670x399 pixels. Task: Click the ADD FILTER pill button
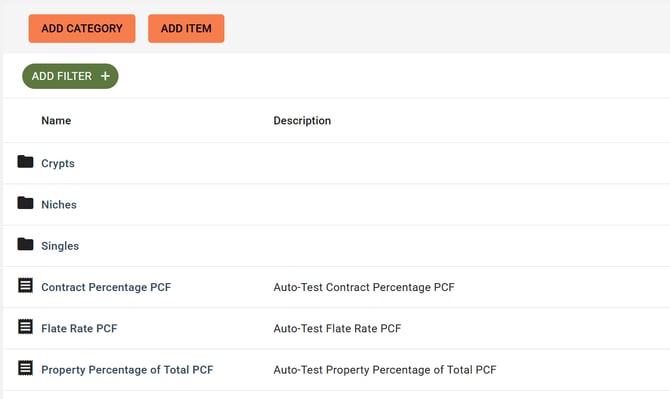click(70, 76)
